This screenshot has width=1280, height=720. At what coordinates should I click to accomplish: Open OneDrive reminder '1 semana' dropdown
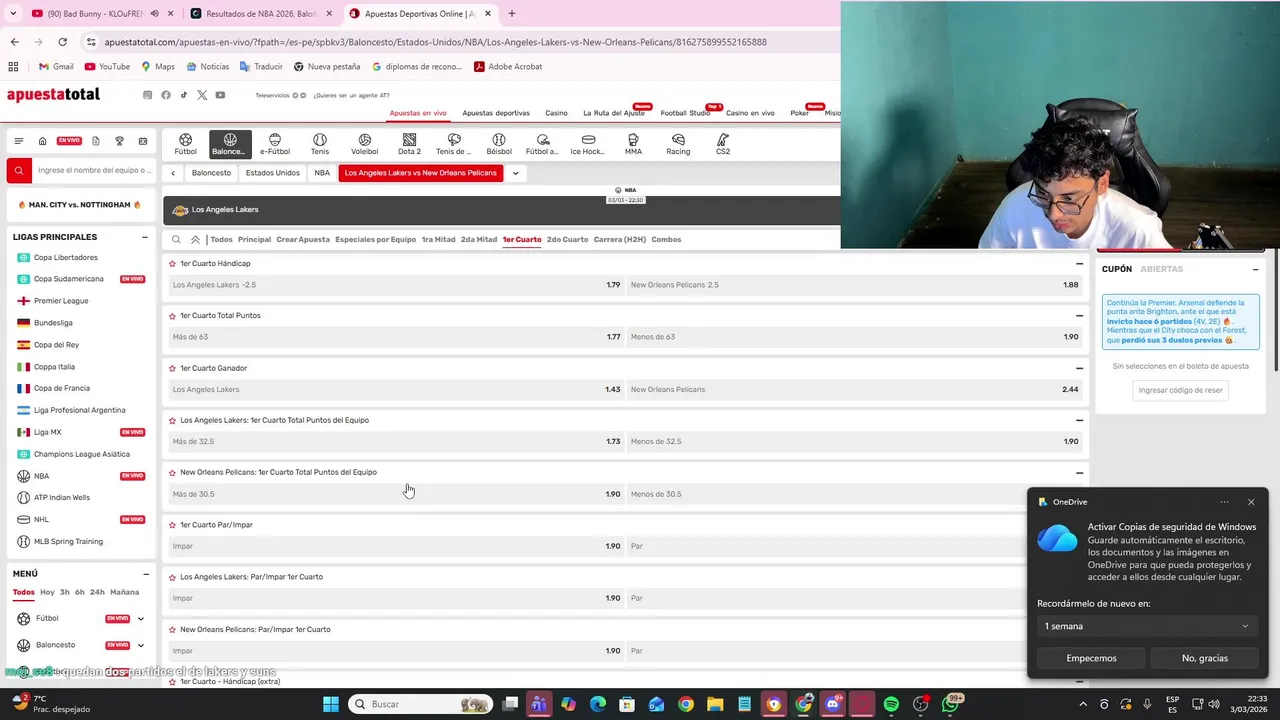point(1147,626)
